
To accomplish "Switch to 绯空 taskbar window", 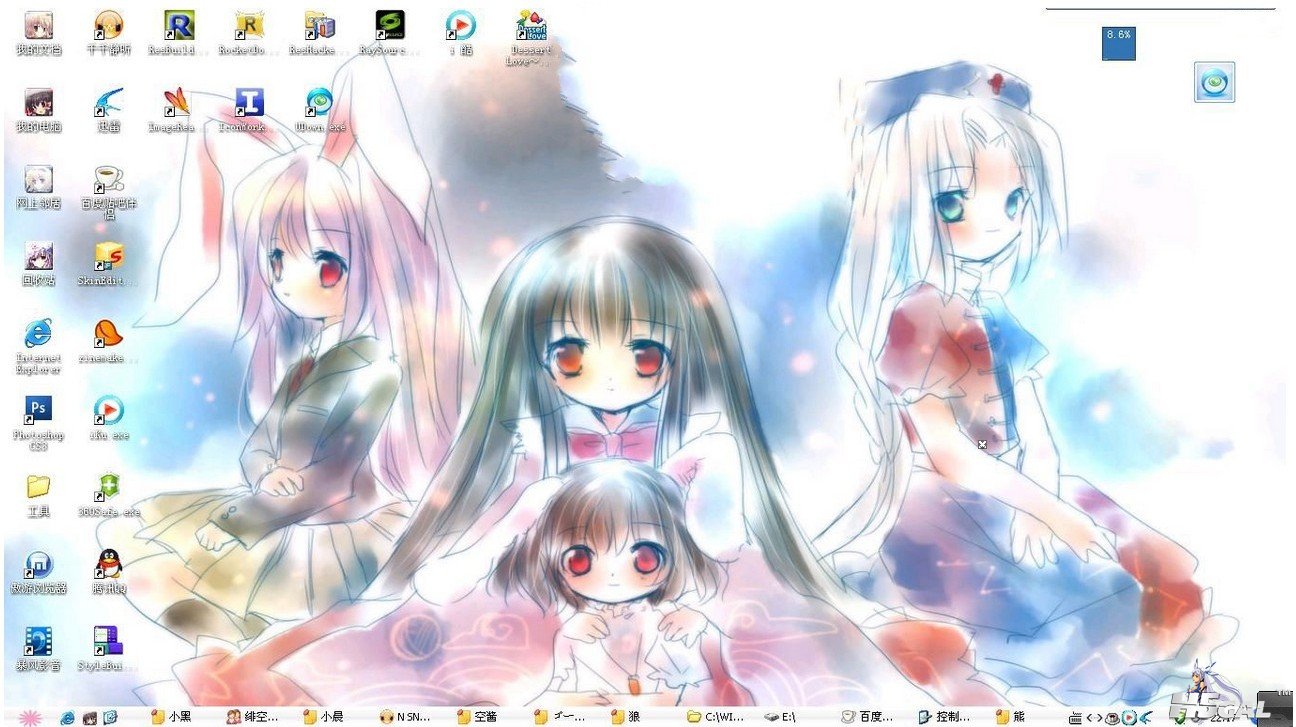I will [x=253, y=717].
